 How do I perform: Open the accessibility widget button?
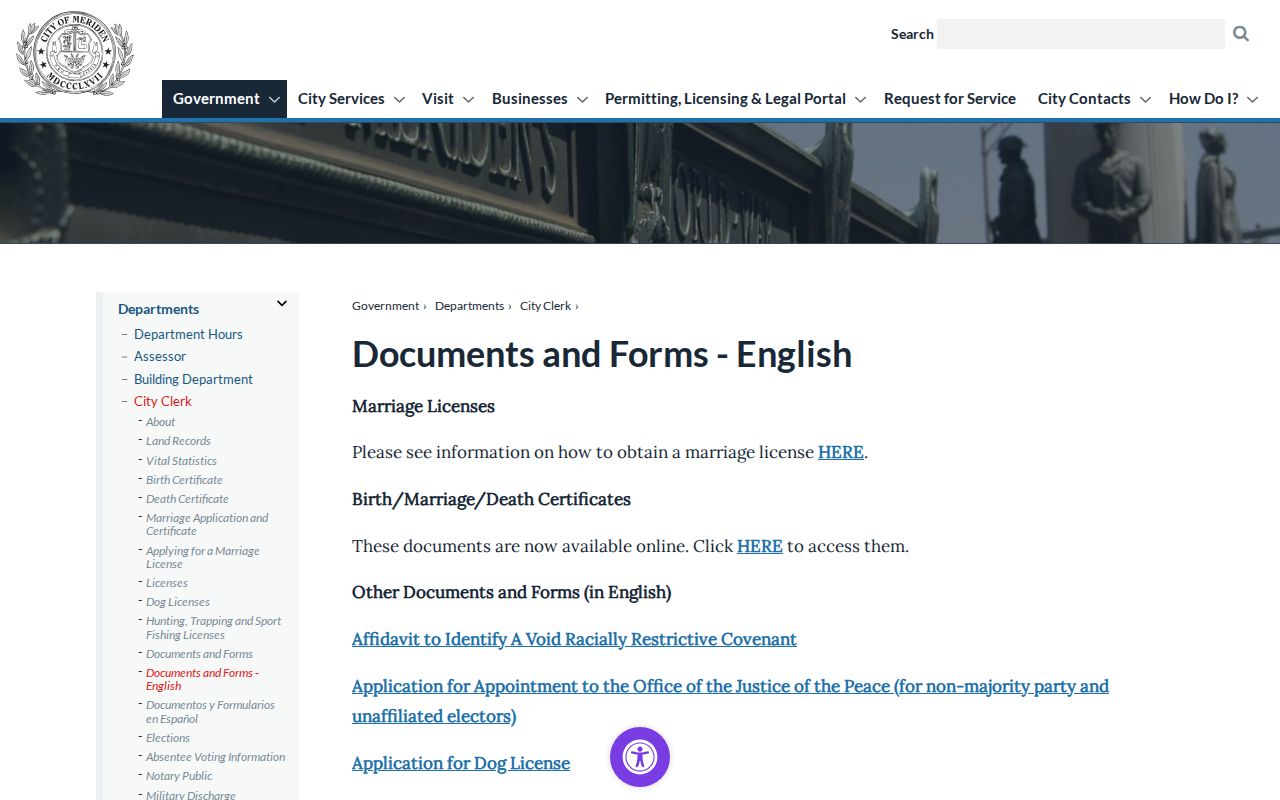(x=640, y=757)
